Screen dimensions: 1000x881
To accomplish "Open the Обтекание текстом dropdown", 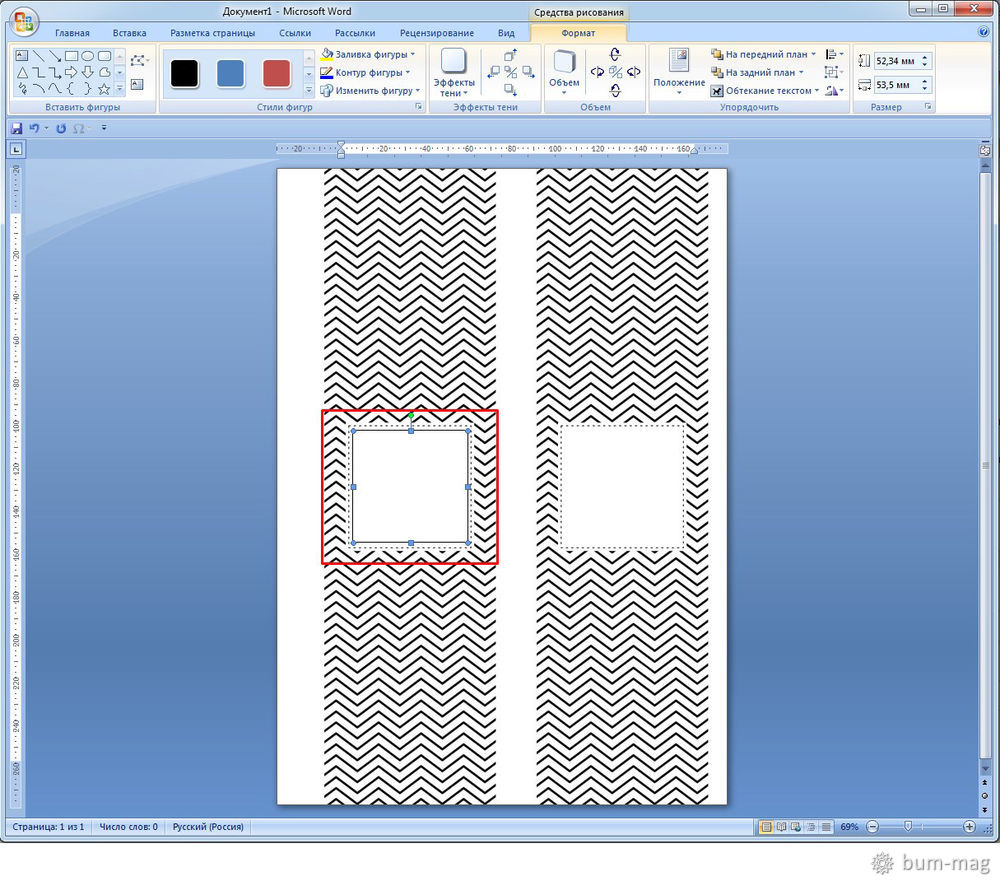I will click(765, 91).
